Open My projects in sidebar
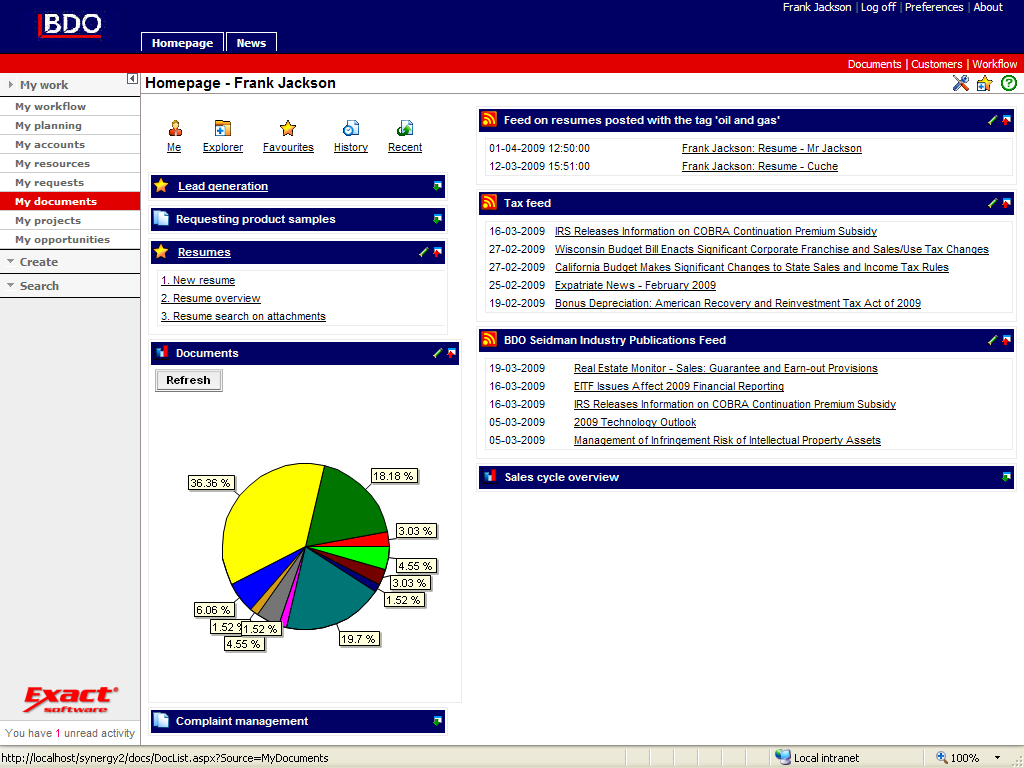This screenshot has width=1024, height=768. pos(70,220)
